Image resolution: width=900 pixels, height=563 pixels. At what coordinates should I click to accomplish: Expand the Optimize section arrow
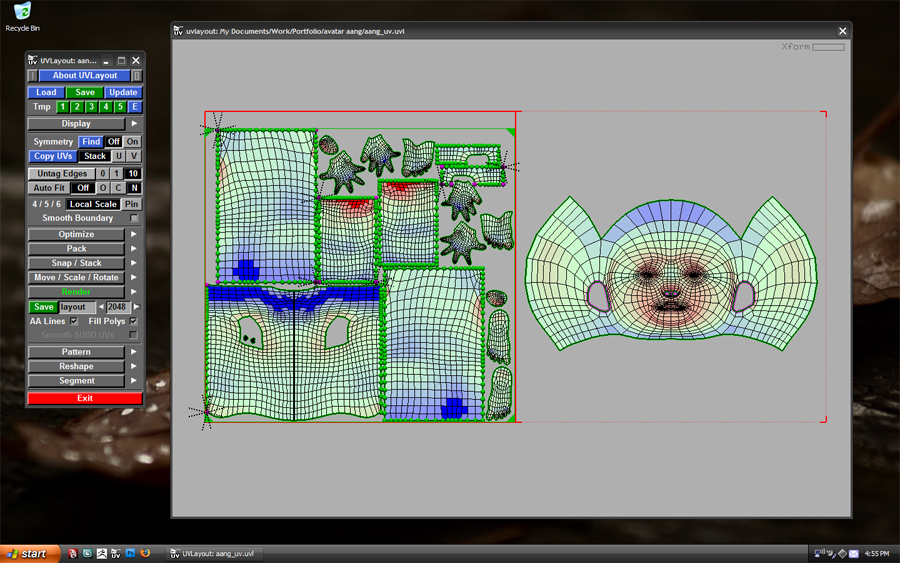click(134, 234)
